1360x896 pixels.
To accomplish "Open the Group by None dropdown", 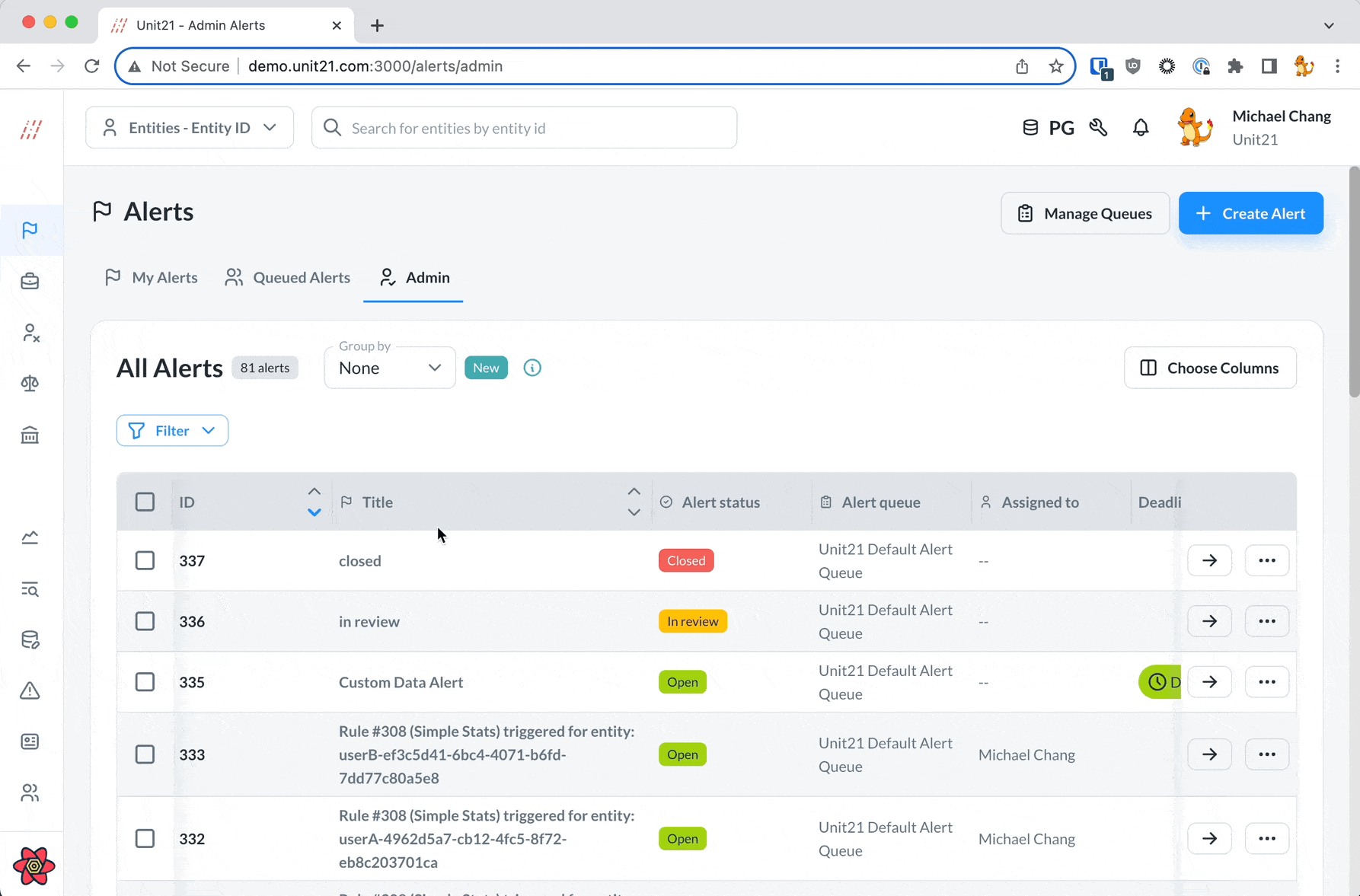I will click(389, 367).
